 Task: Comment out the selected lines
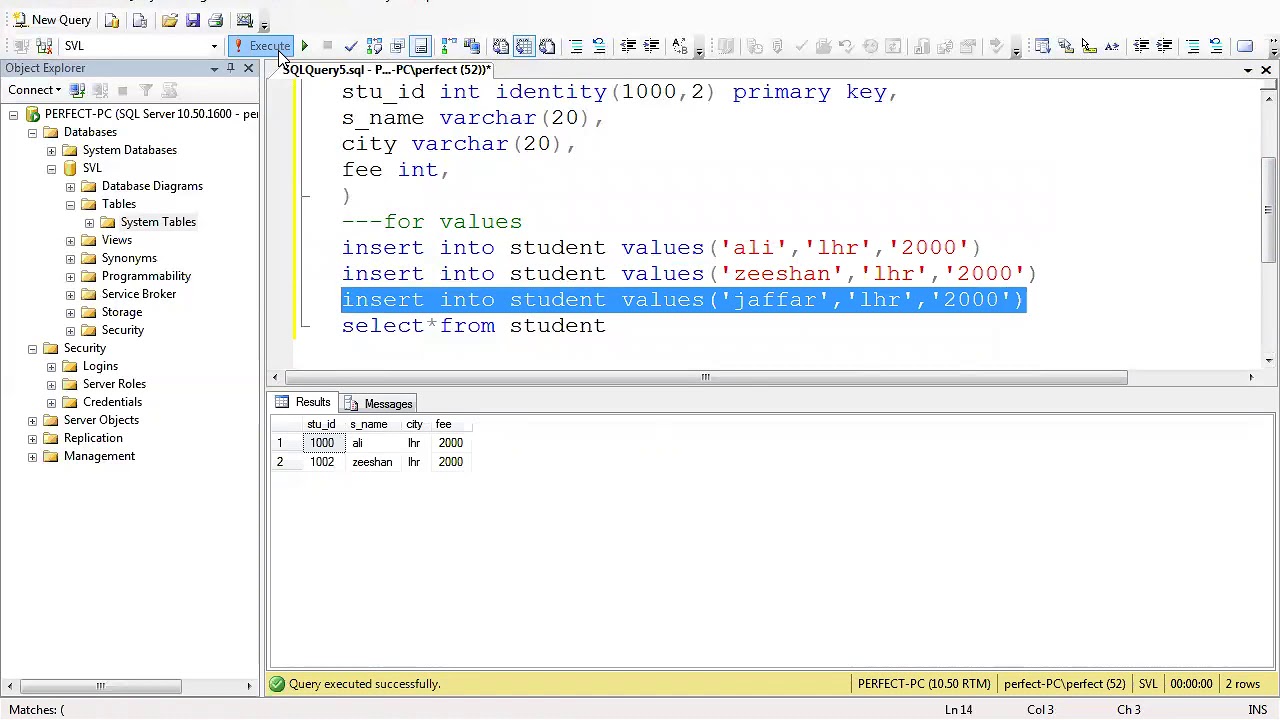[x=576, y=46]
